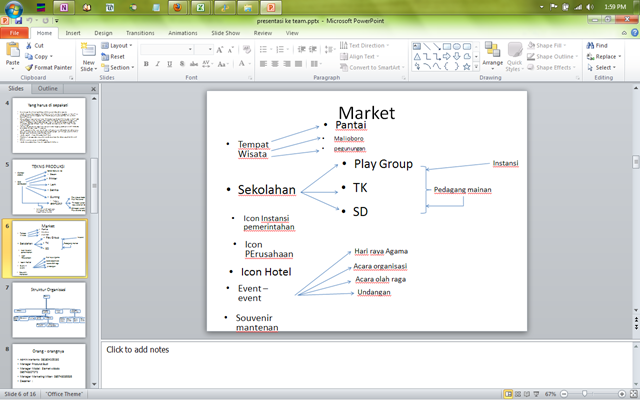Switch to Slide Sorter view icon

coord(518,394)
